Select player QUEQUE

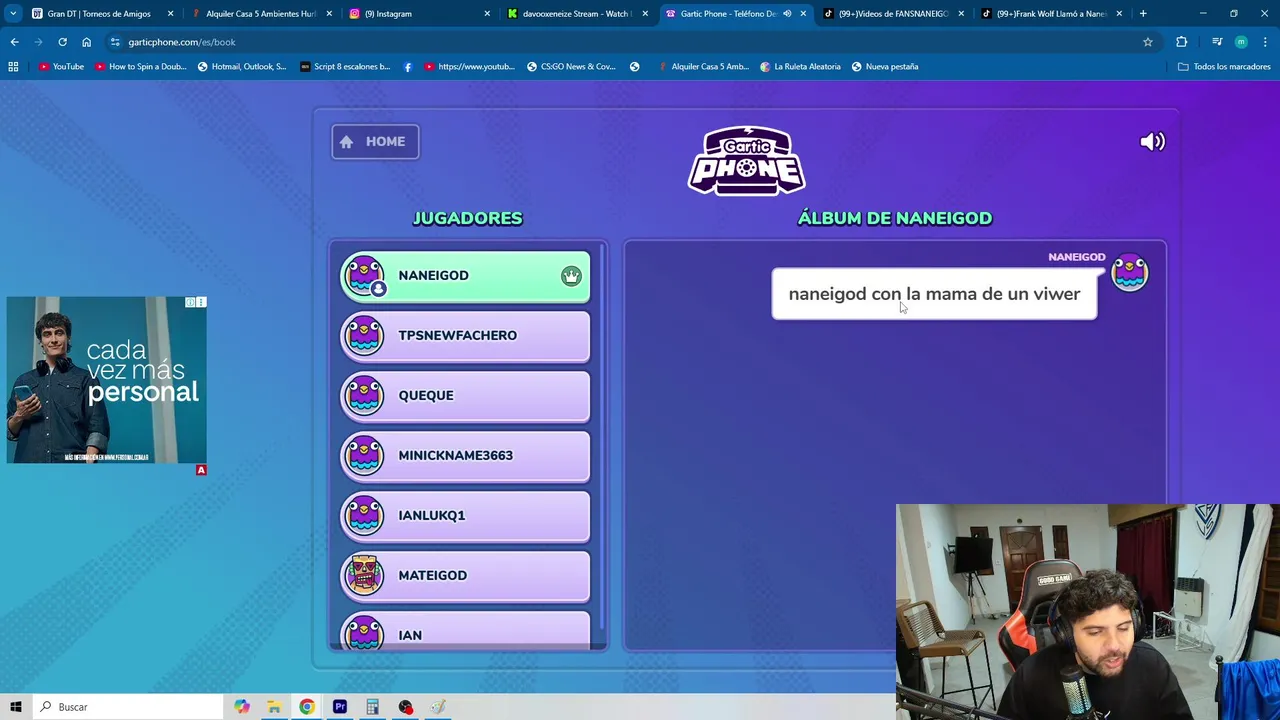pos(465,396)
